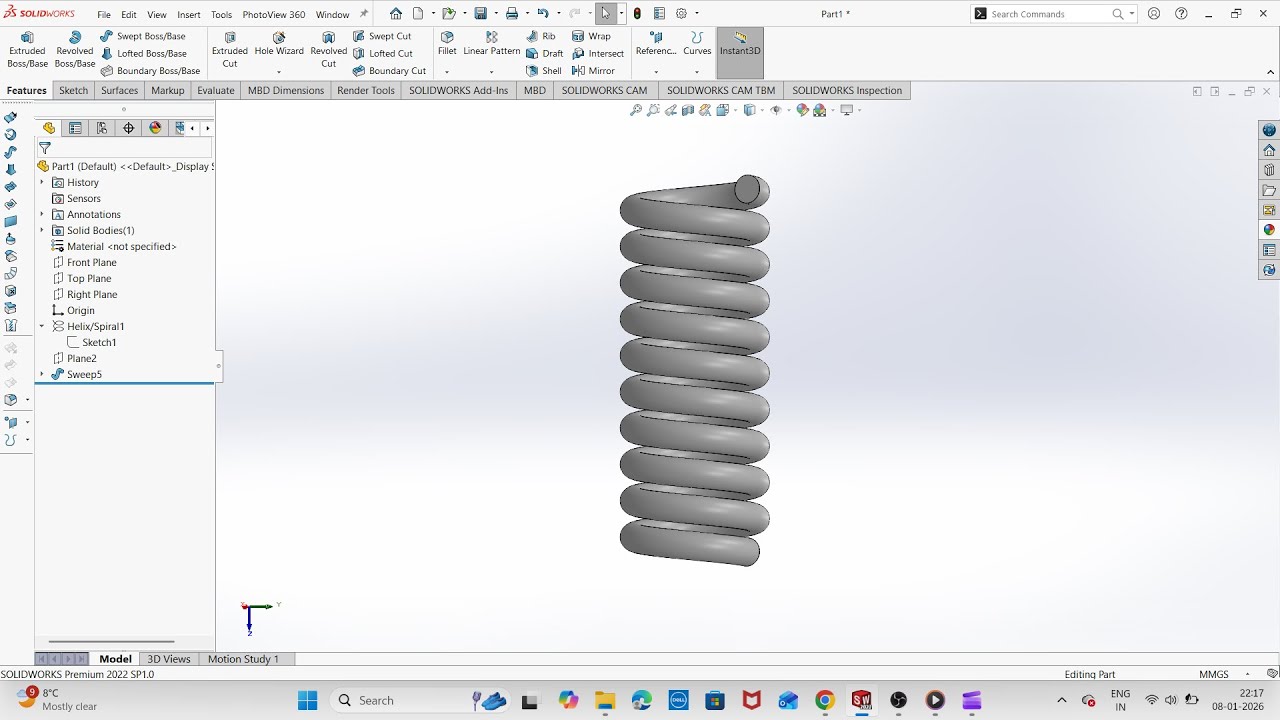Switch to the Render Tools tab
The height and width of the screenshot is (720, 1280).
pos(366,90)
